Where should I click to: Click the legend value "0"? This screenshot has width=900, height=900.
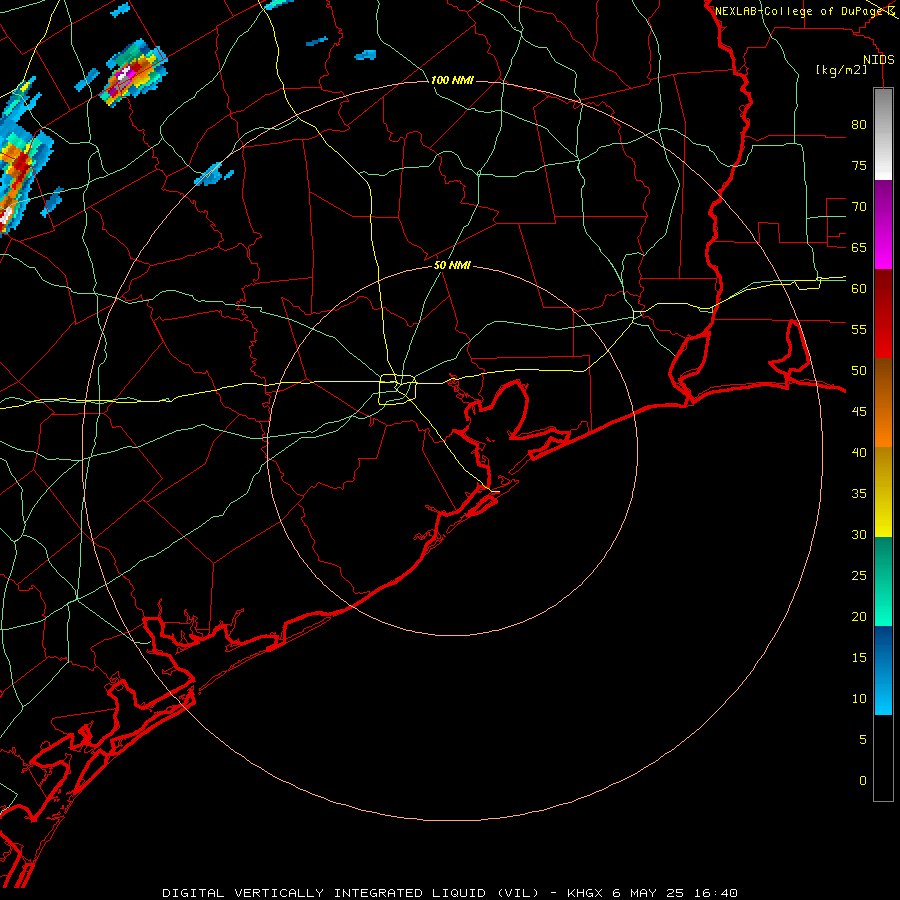tap(863, 781)
